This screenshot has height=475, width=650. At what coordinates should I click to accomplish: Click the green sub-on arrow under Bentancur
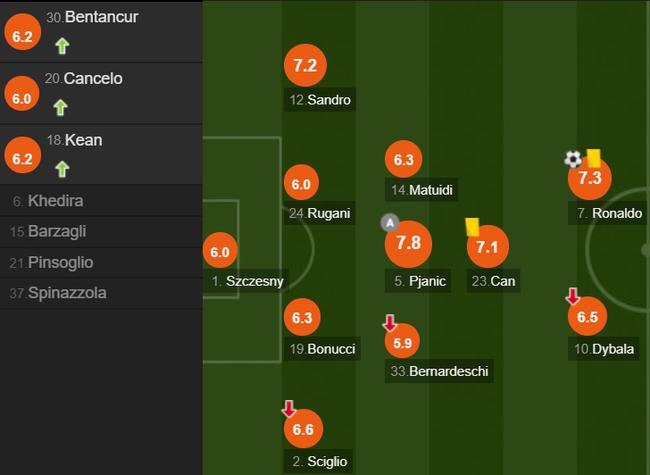coord(62,45)
